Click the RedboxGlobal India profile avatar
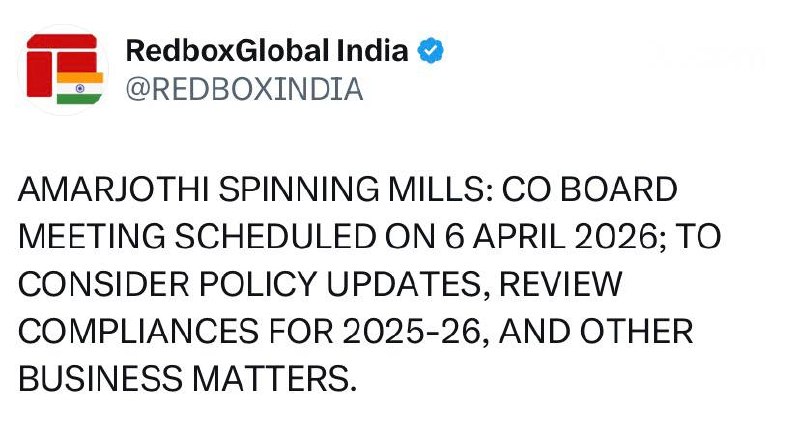 pyautogui.click(x=63, y=69)
